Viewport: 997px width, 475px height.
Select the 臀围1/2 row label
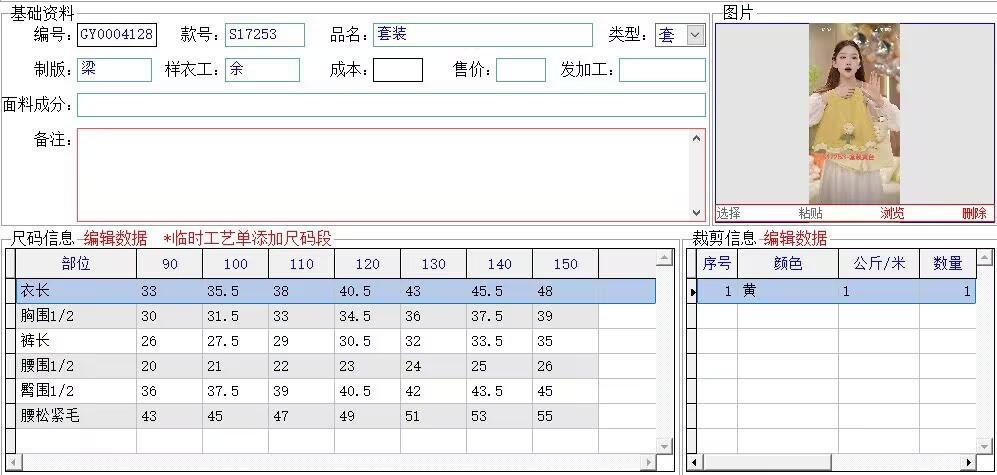click(76, 391)
